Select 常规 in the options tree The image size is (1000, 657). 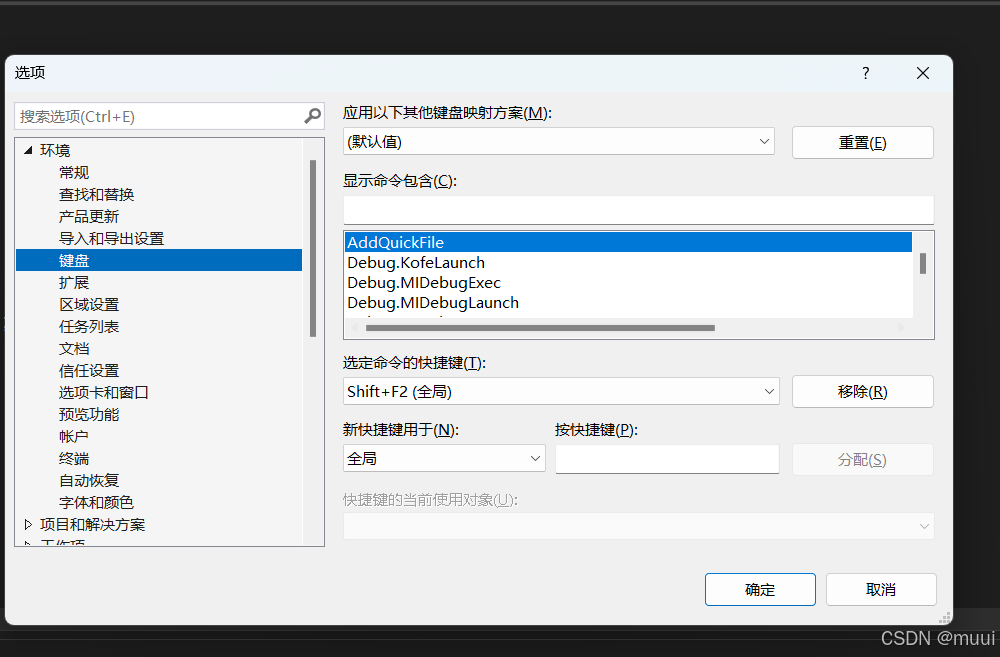tap(74, 172)
